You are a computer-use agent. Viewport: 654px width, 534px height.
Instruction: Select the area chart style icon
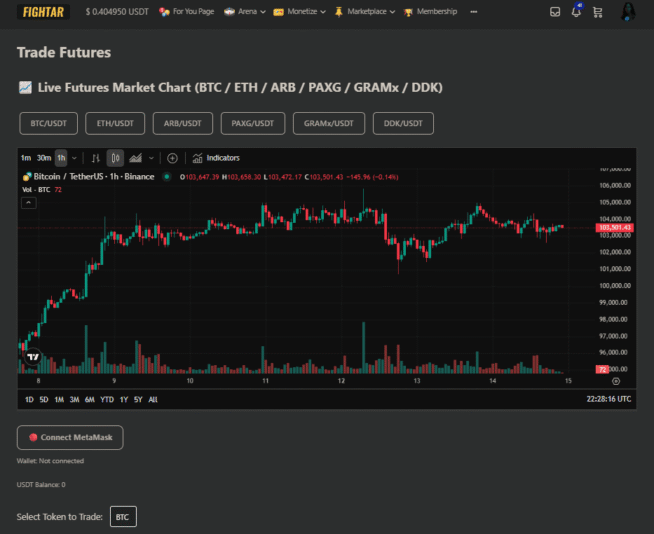136,158
